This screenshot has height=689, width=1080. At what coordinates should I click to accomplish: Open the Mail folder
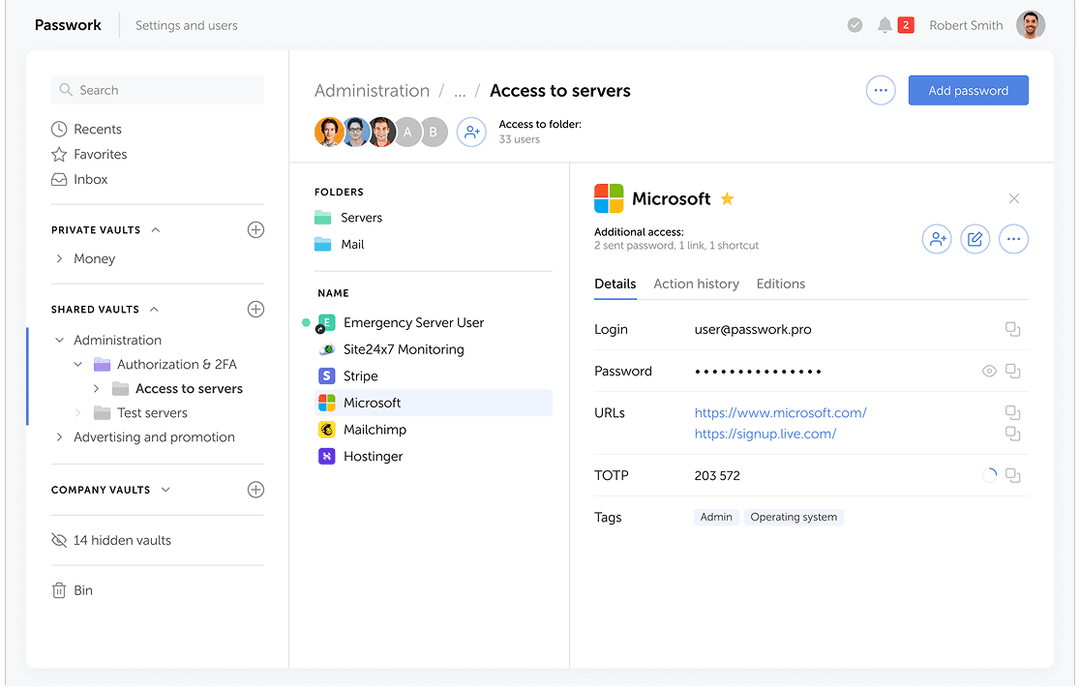coord(339,244)
